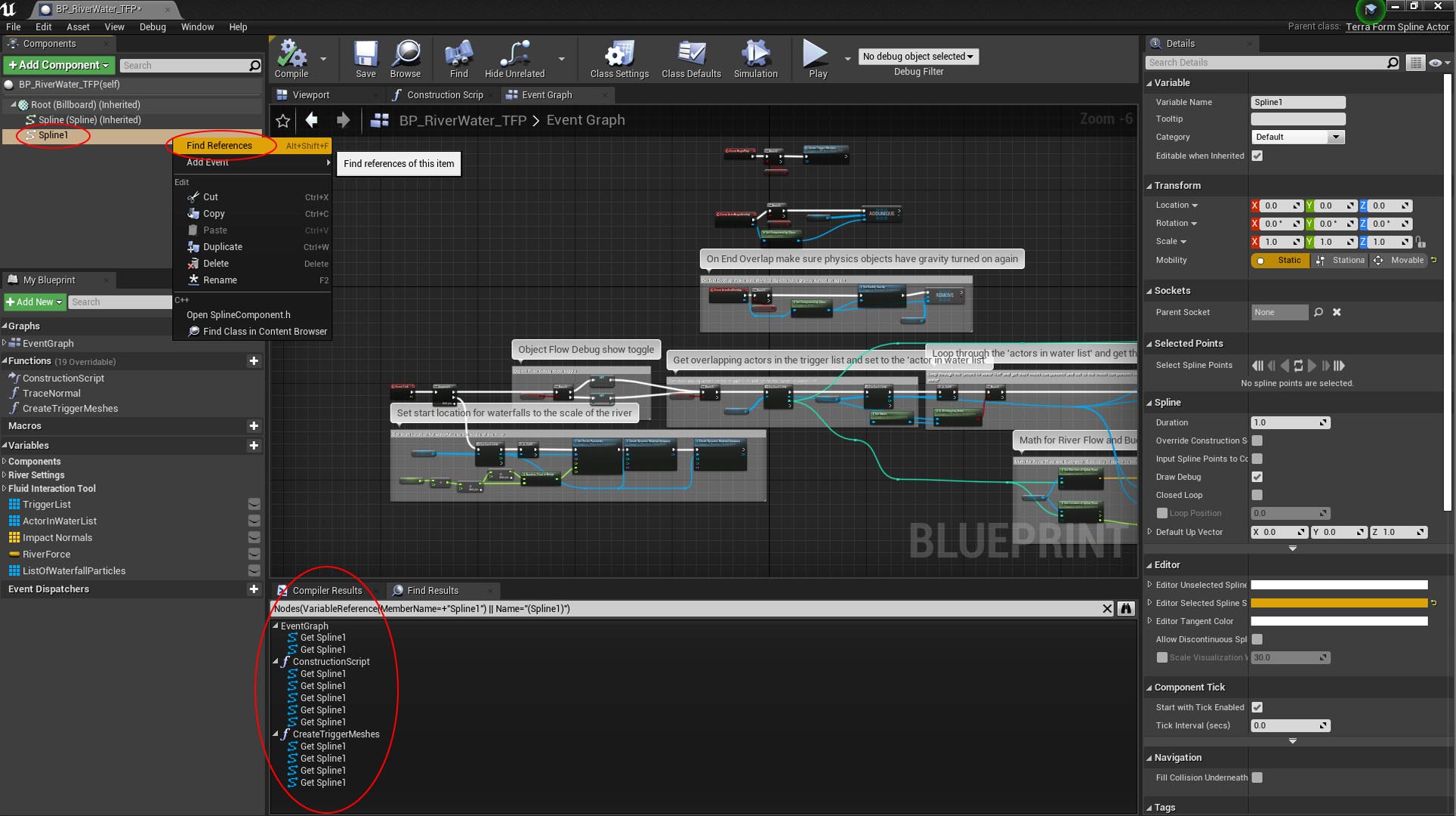Screen dimensions: 1456x816
Task: Choose Find References in the context menu
Action: pos(251,146)
